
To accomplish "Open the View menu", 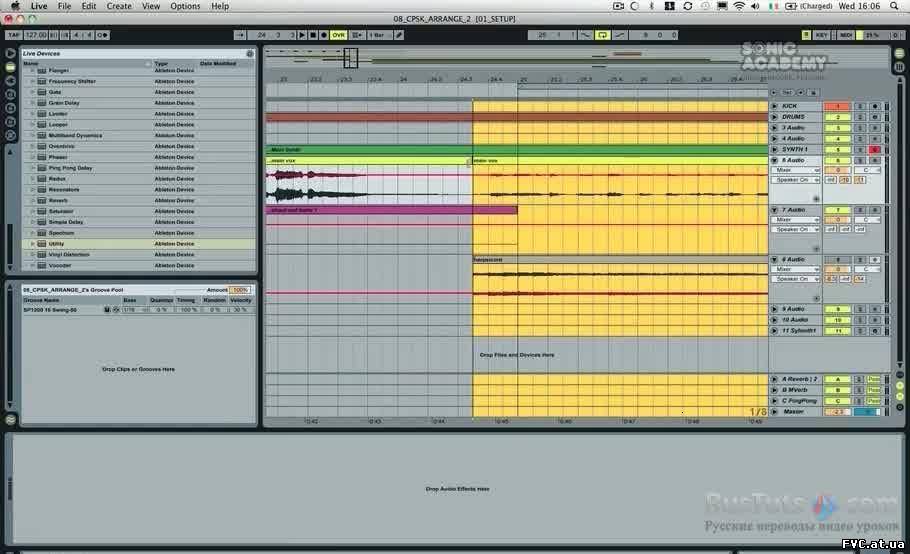I will (151, 6).
